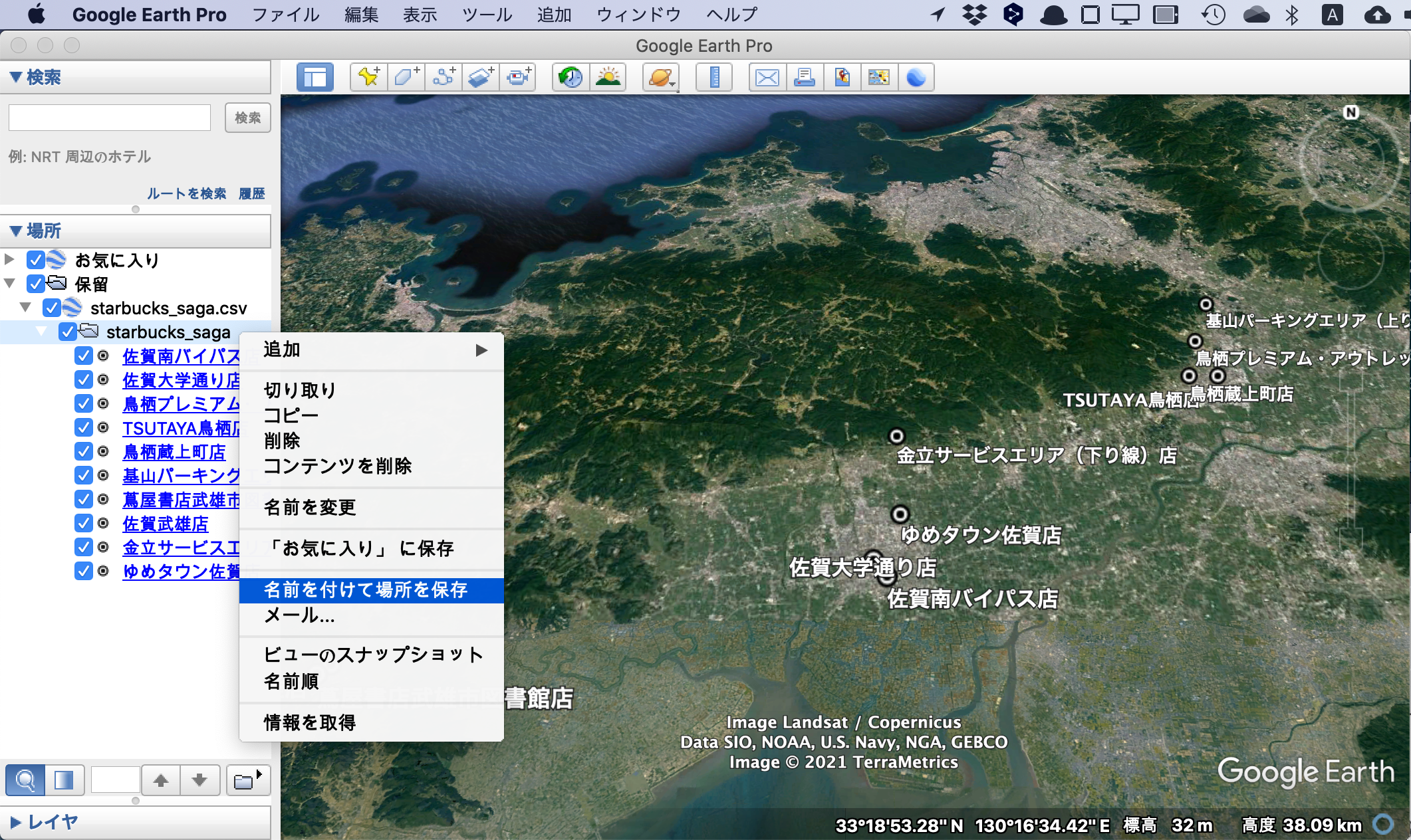
Task: Choose 名前を付けて場所を保存 from context menu
Action: (371, 590)
